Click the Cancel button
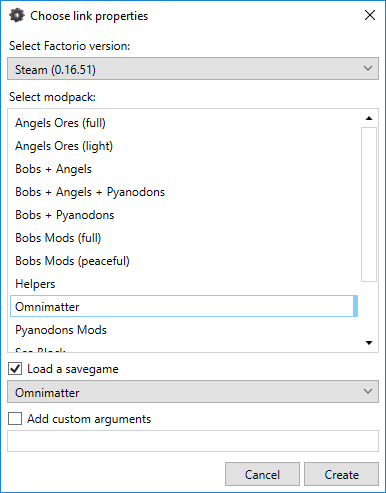This screenshot has height=493, width=386. tap(262, 474)
